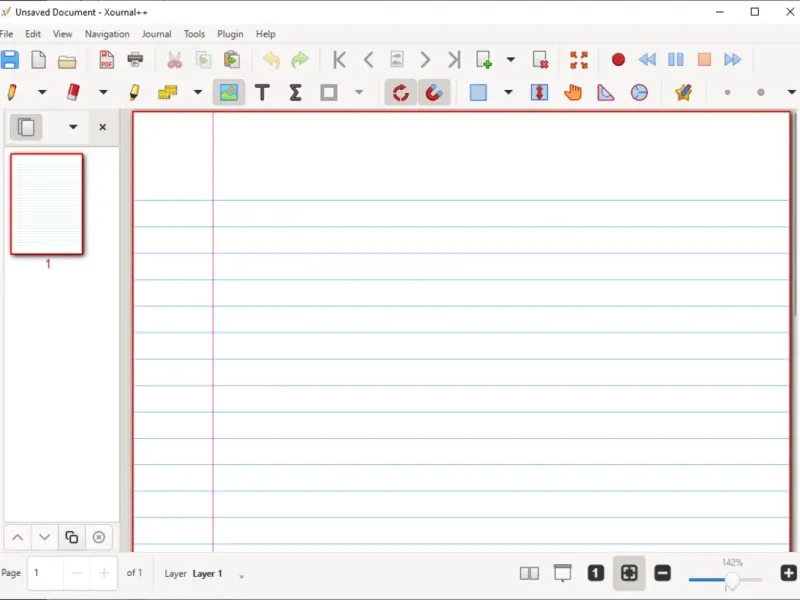This screenshot has height=600, width=800.
Task: Zoom out with minus button
Action: point(662,573)
